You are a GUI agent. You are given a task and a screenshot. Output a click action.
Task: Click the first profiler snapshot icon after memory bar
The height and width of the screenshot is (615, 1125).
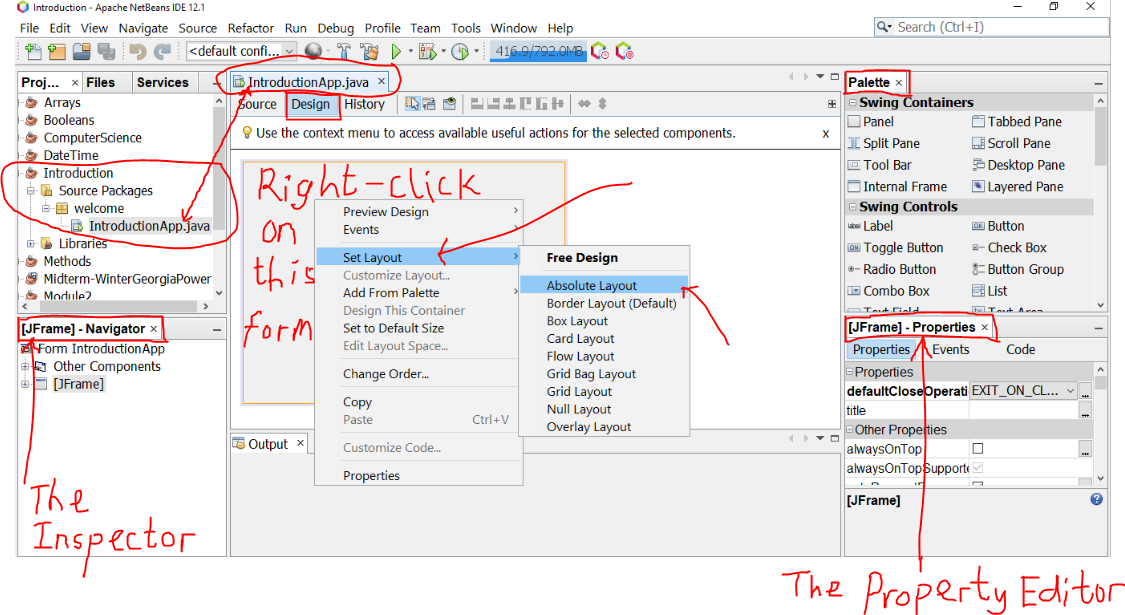[x=599, y=52]
